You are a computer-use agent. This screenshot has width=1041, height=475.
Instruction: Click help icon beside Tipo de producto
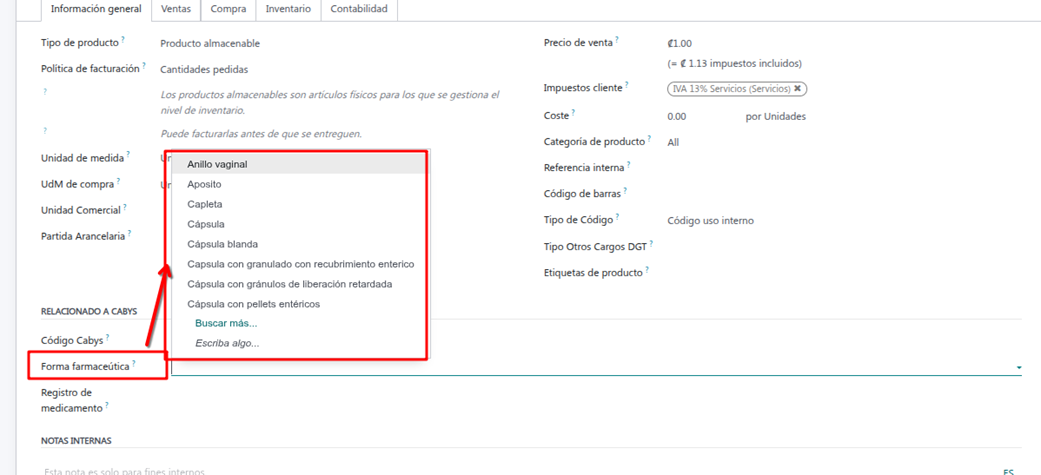[x=123, y=41]
